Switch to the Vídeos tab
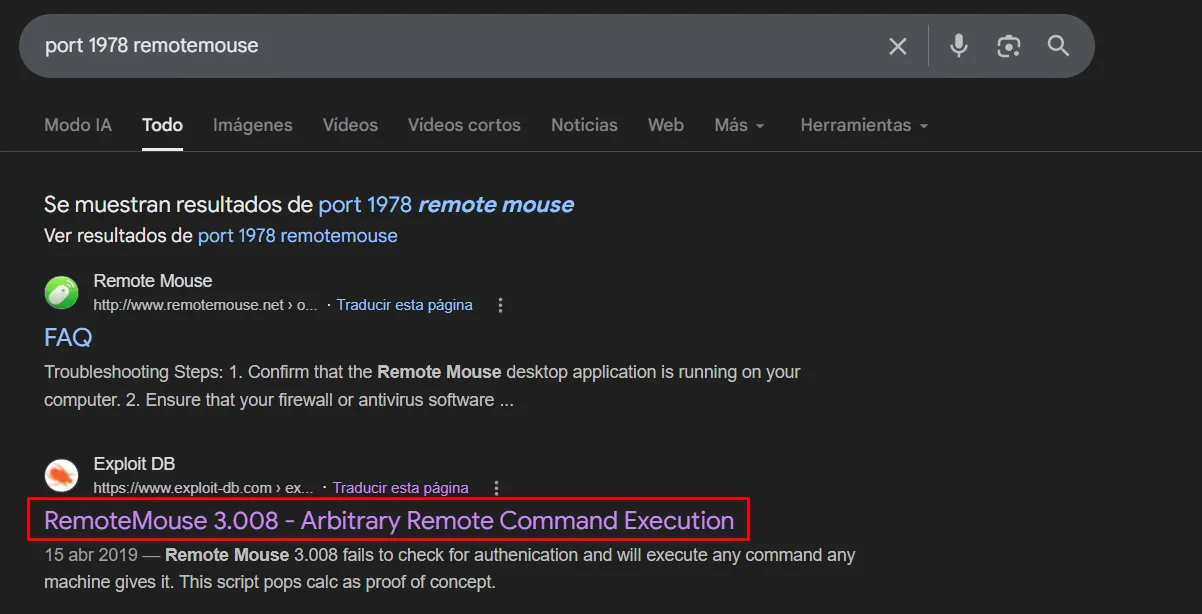The height and width of the screenshot is (614, 1202). click(x=350, y=125)
